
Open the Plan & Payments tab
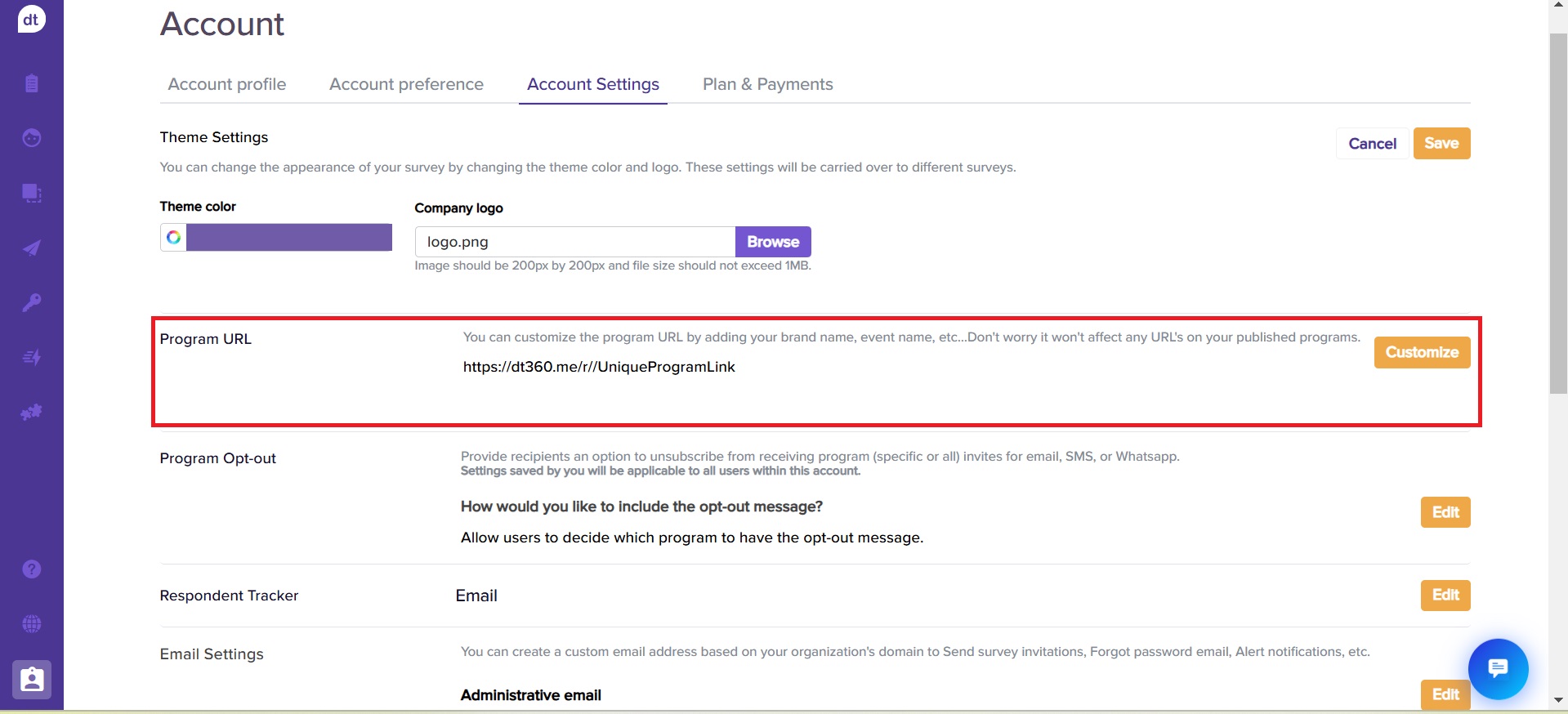tap(767, 84)
